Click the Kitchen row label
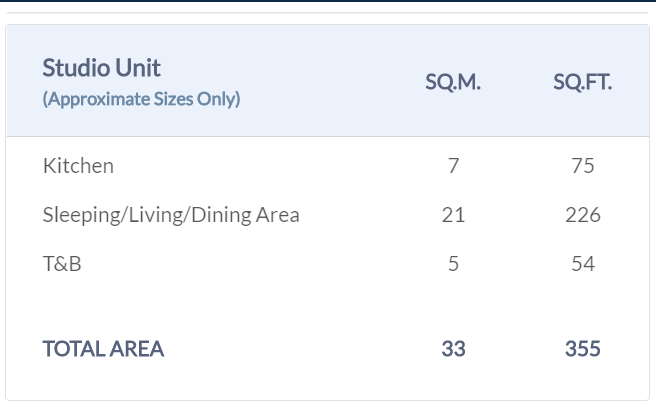The height and width of the screenshot is (407, 661). point(78,166)
